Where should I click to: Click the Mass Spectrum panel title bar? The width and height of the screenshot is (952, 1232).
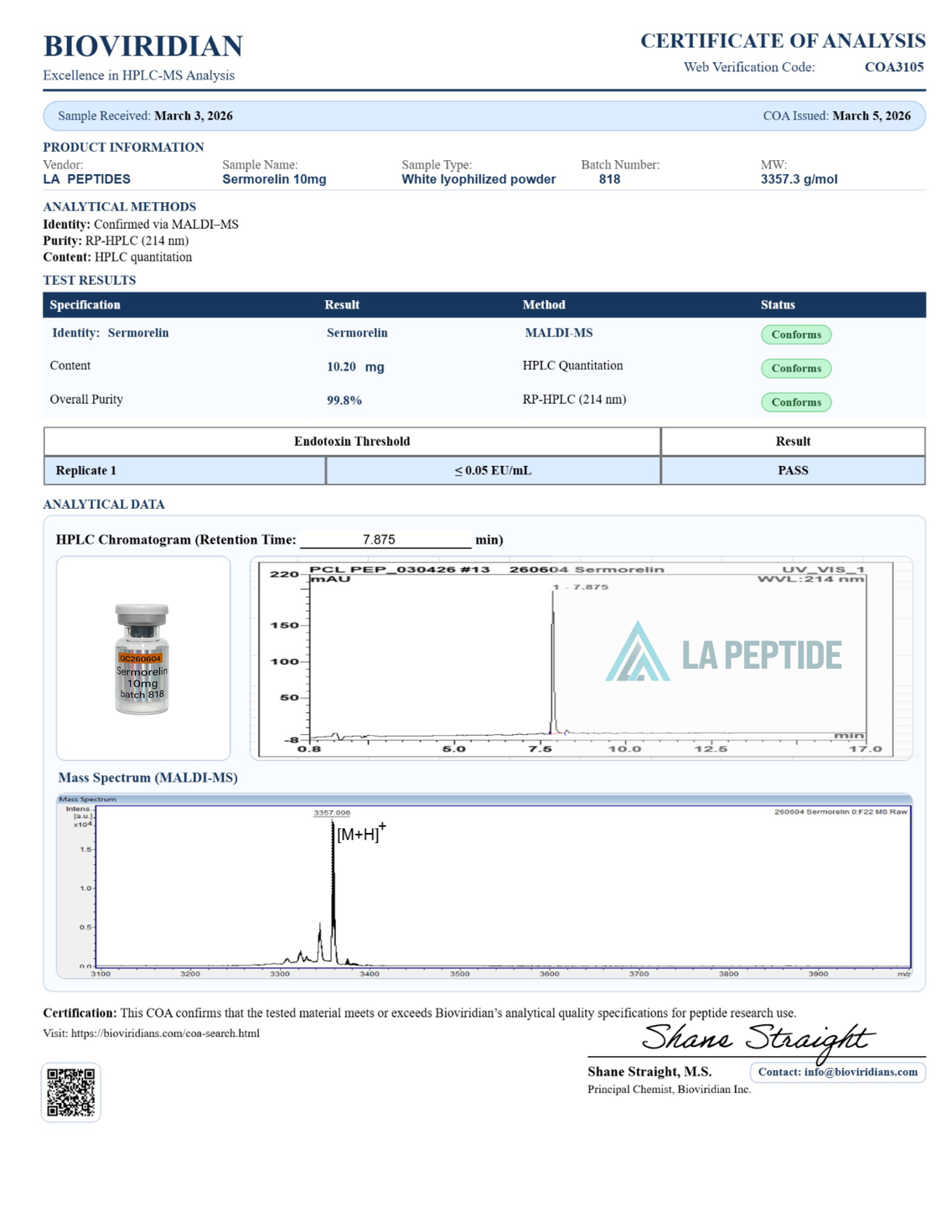[x=484, y=799]
